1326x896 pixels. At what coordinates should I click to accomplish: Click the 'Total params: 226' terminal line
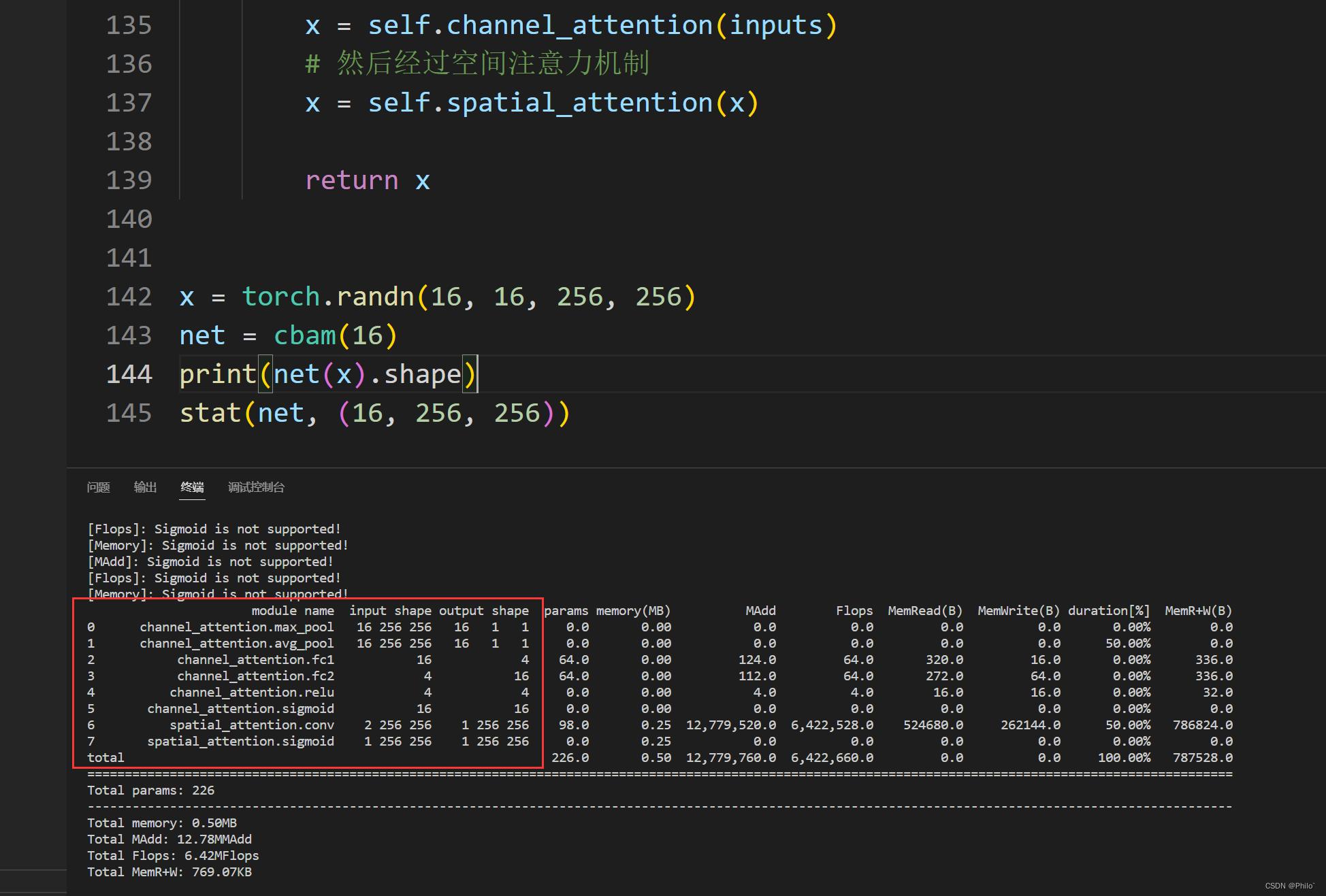tap(150, 790)
